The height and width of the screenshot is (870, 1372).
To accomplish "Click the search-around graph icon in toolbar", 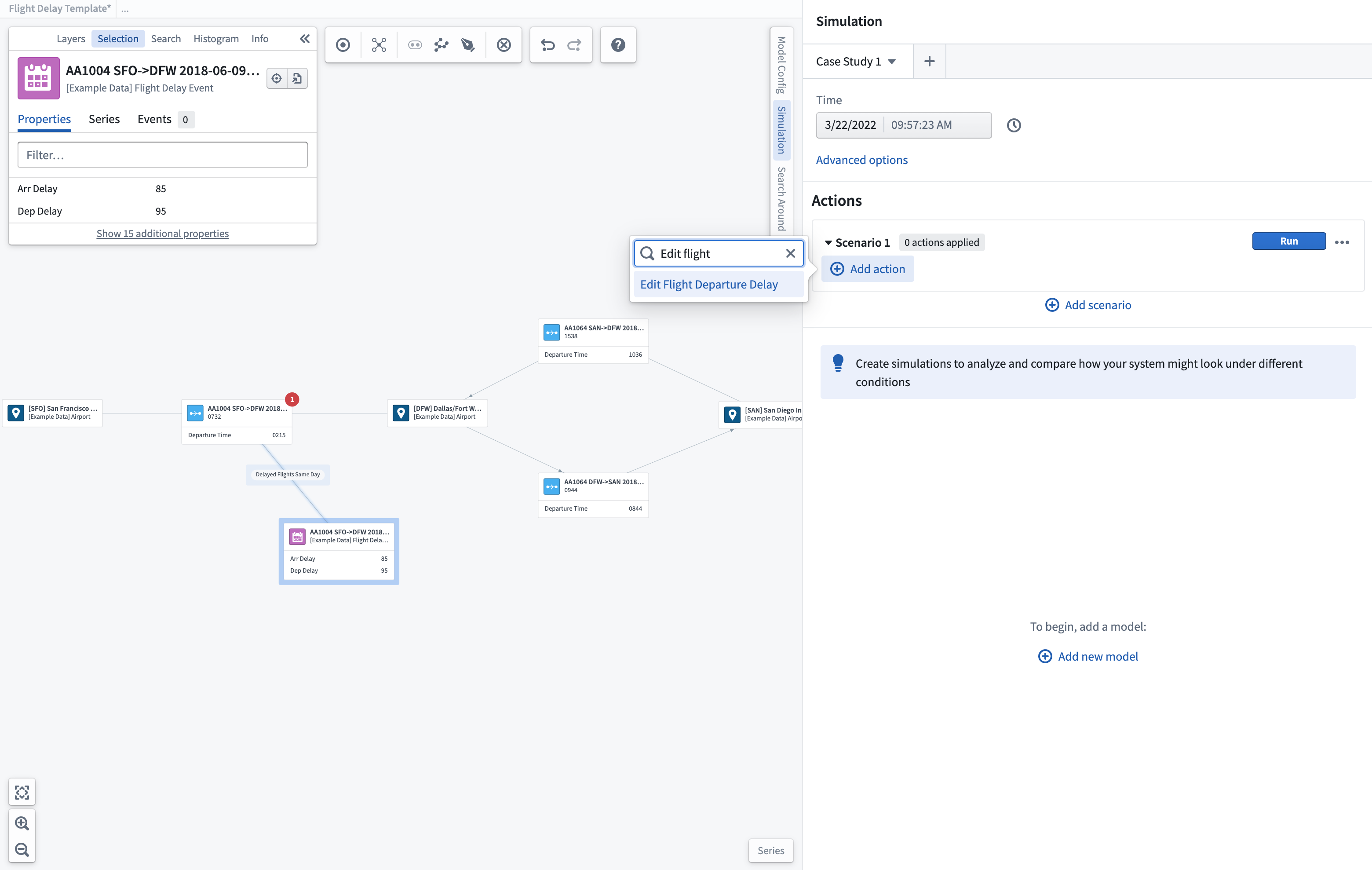I will (x=379, y=45).
